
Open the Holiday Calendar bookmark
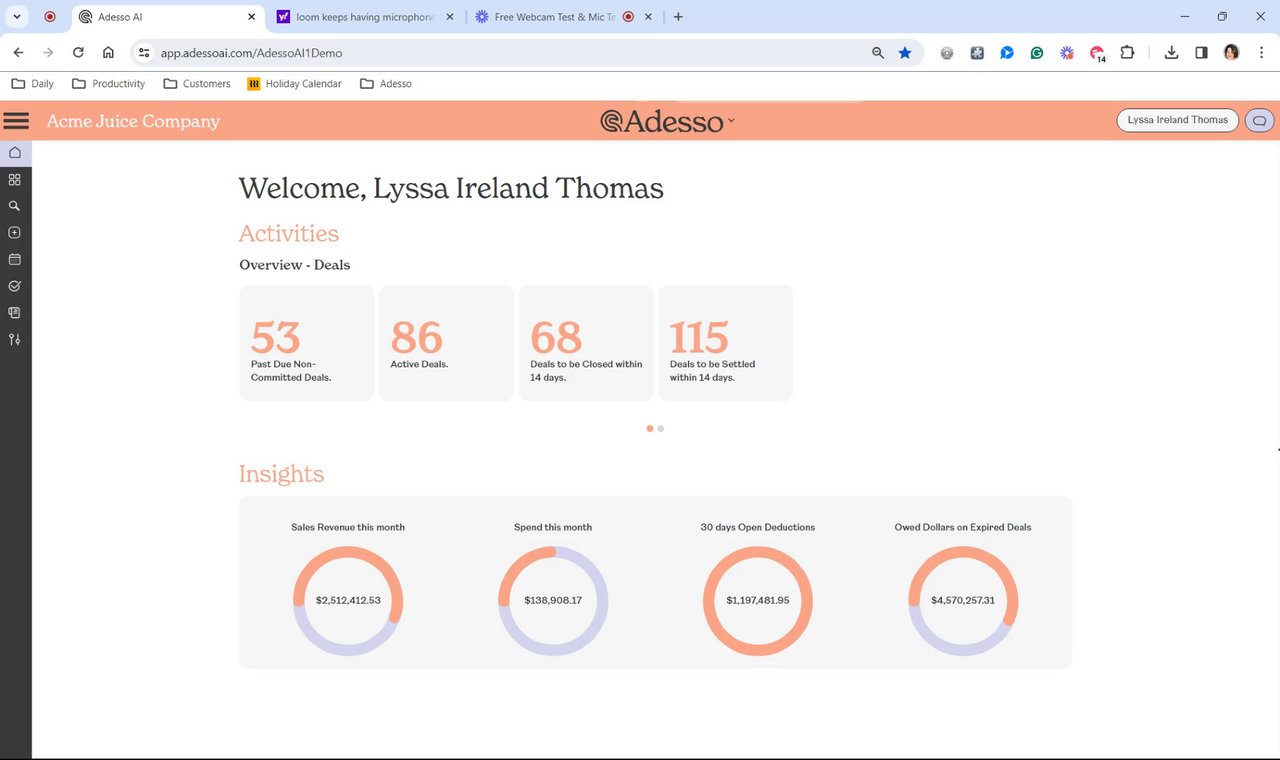click(x=294, y=84)
